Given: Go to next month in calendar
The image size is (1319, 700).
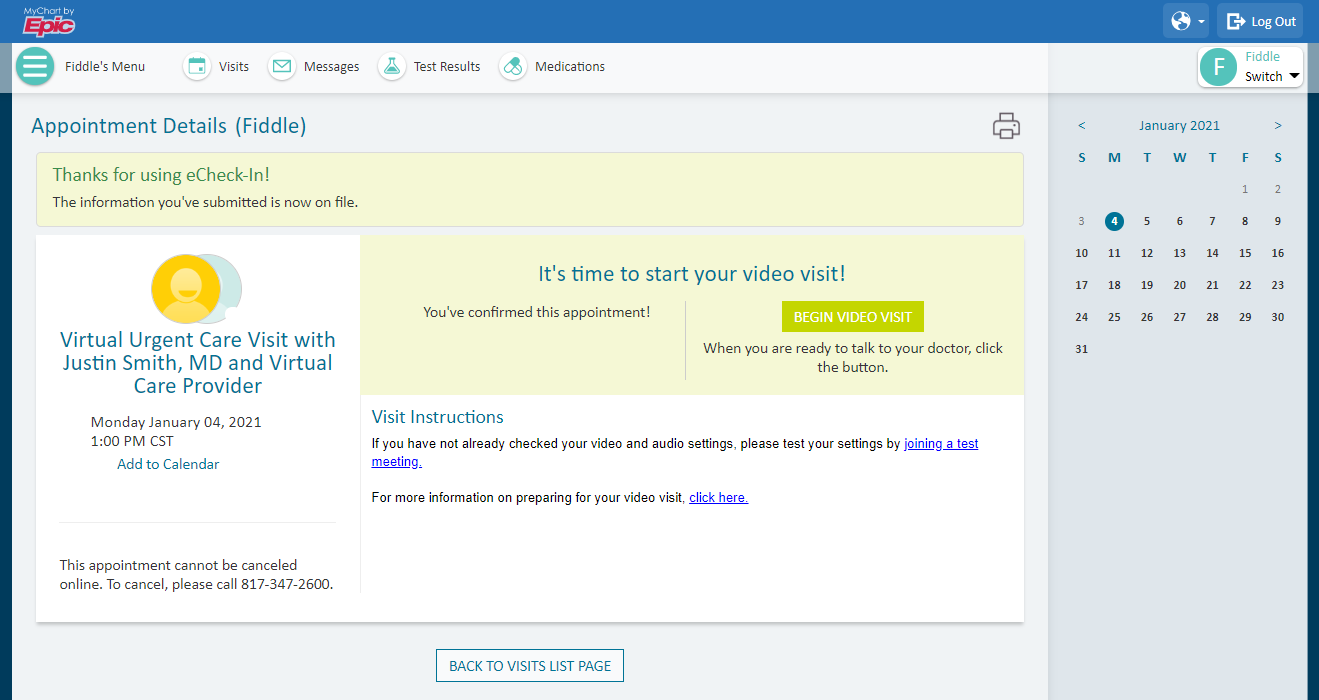Looking at the screenshot, I should pyautogui.click(x=1278, y=126).
